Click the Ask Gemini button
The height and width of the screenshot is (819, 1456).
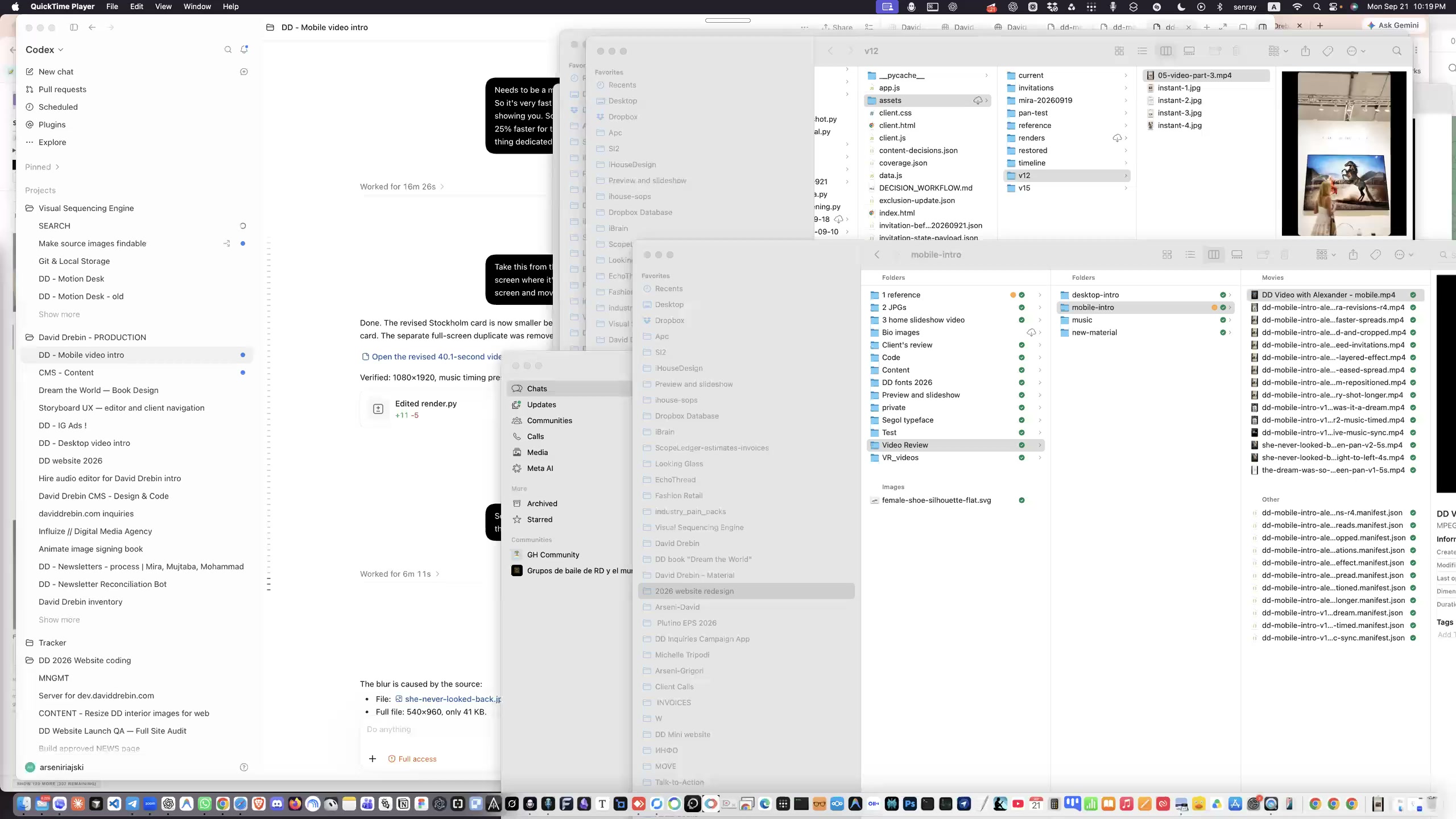pos(1393,25)
